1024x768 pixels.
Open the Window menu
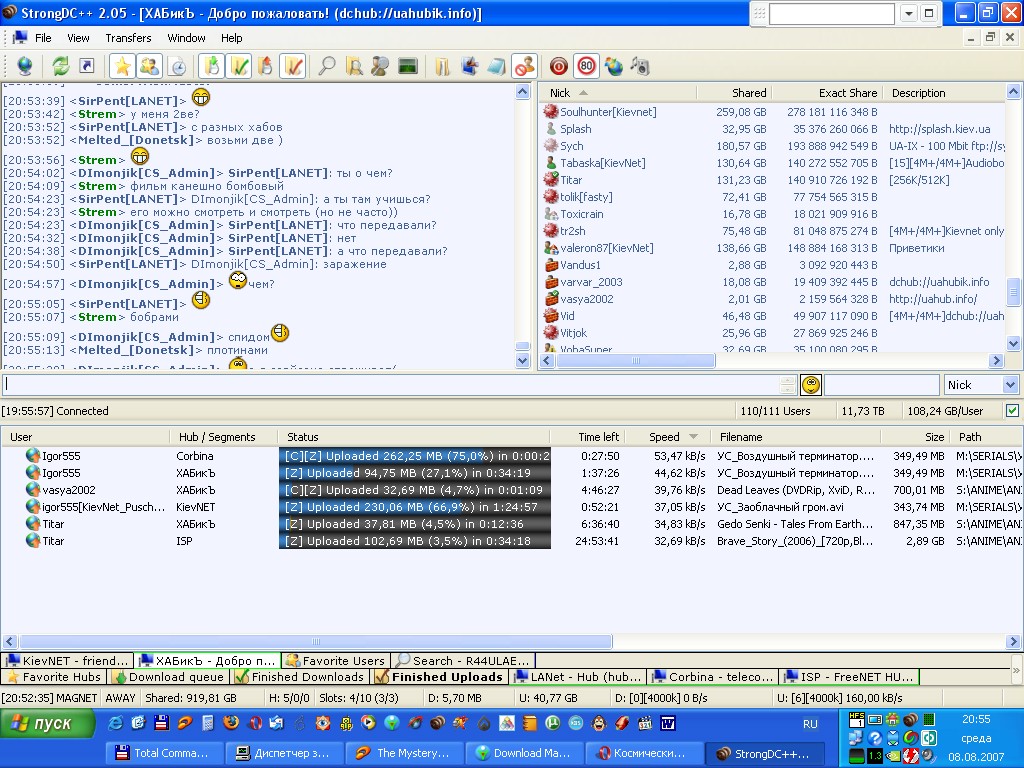tap(186, 38)
